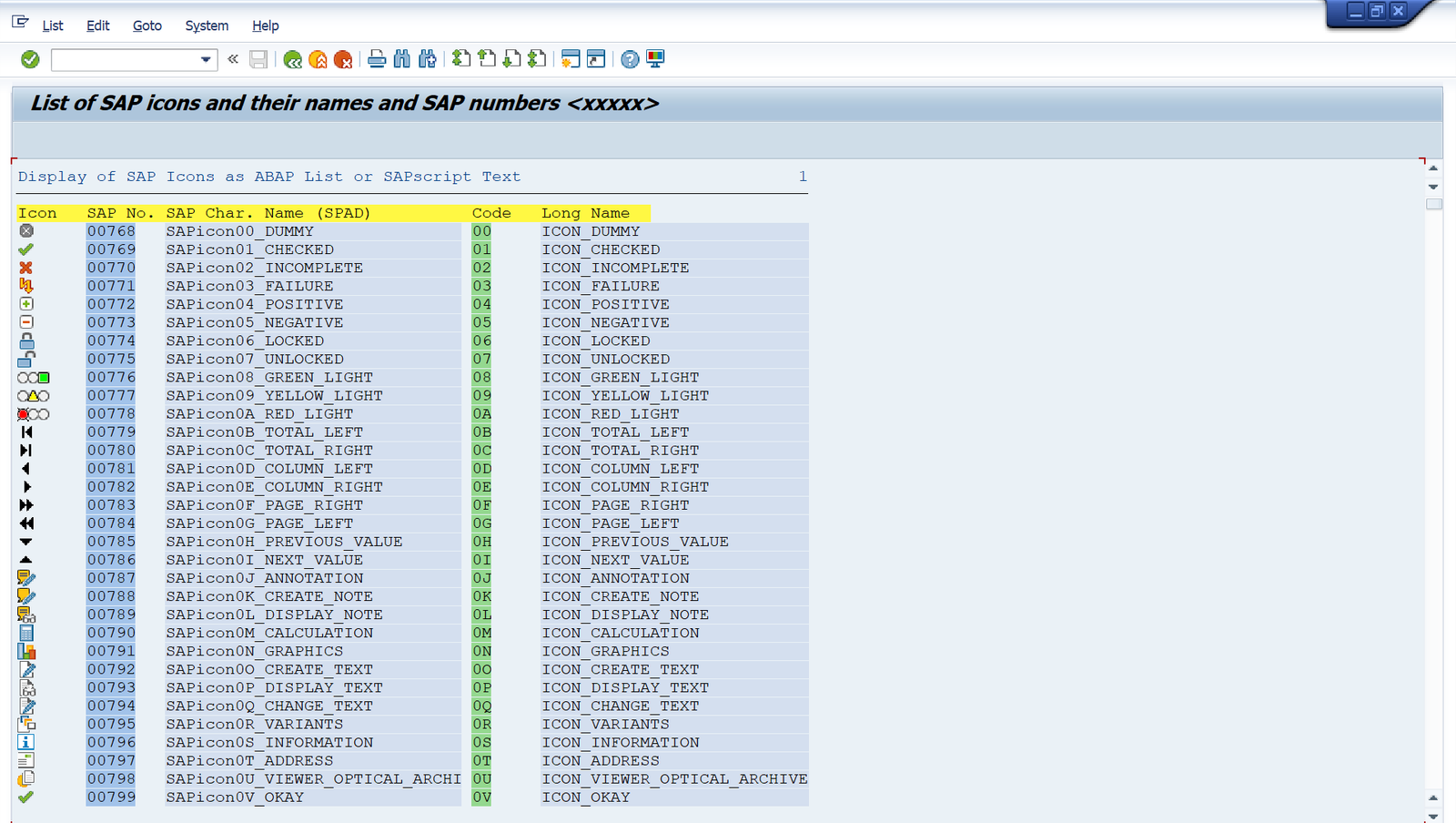Screen dimensions: 1456x823
Task: Click code cell 0F
Action: click(481, 505)
